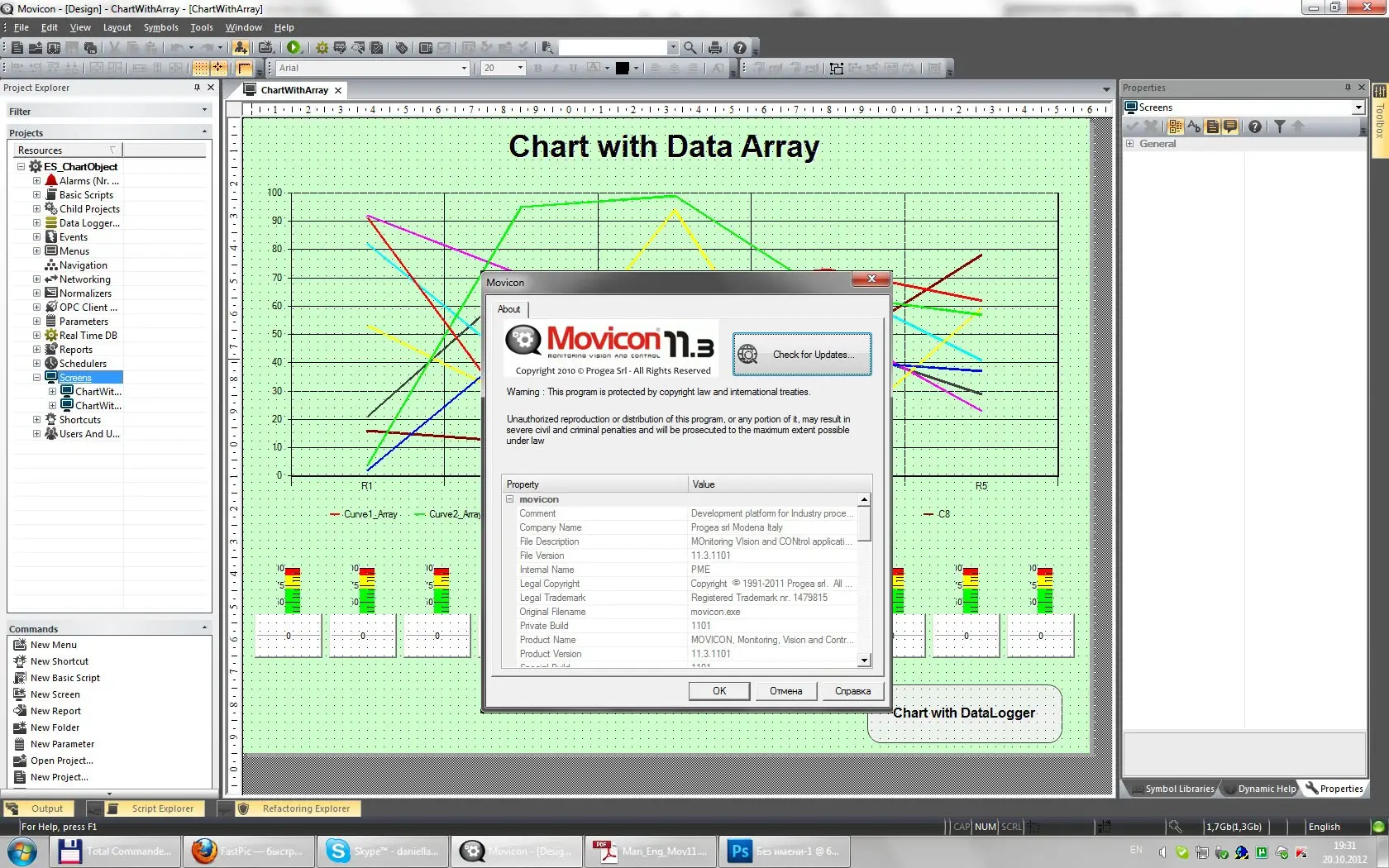Select the About tab in the dialog
The width and height of the screenshot is (1389, 868).
tap(508, 309)
